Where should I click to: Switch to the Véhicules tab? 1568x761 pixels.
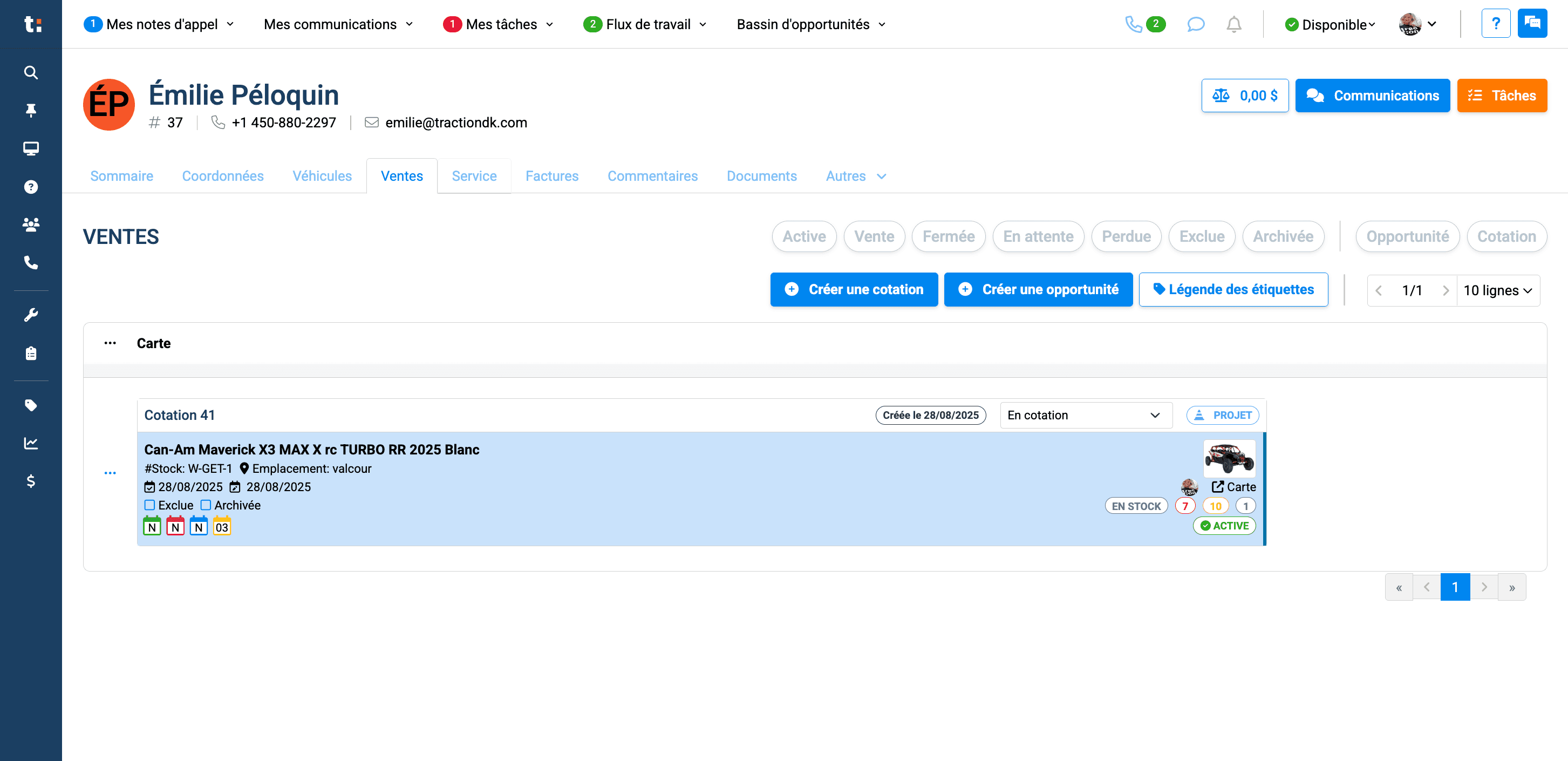click(x=322, y=176)
